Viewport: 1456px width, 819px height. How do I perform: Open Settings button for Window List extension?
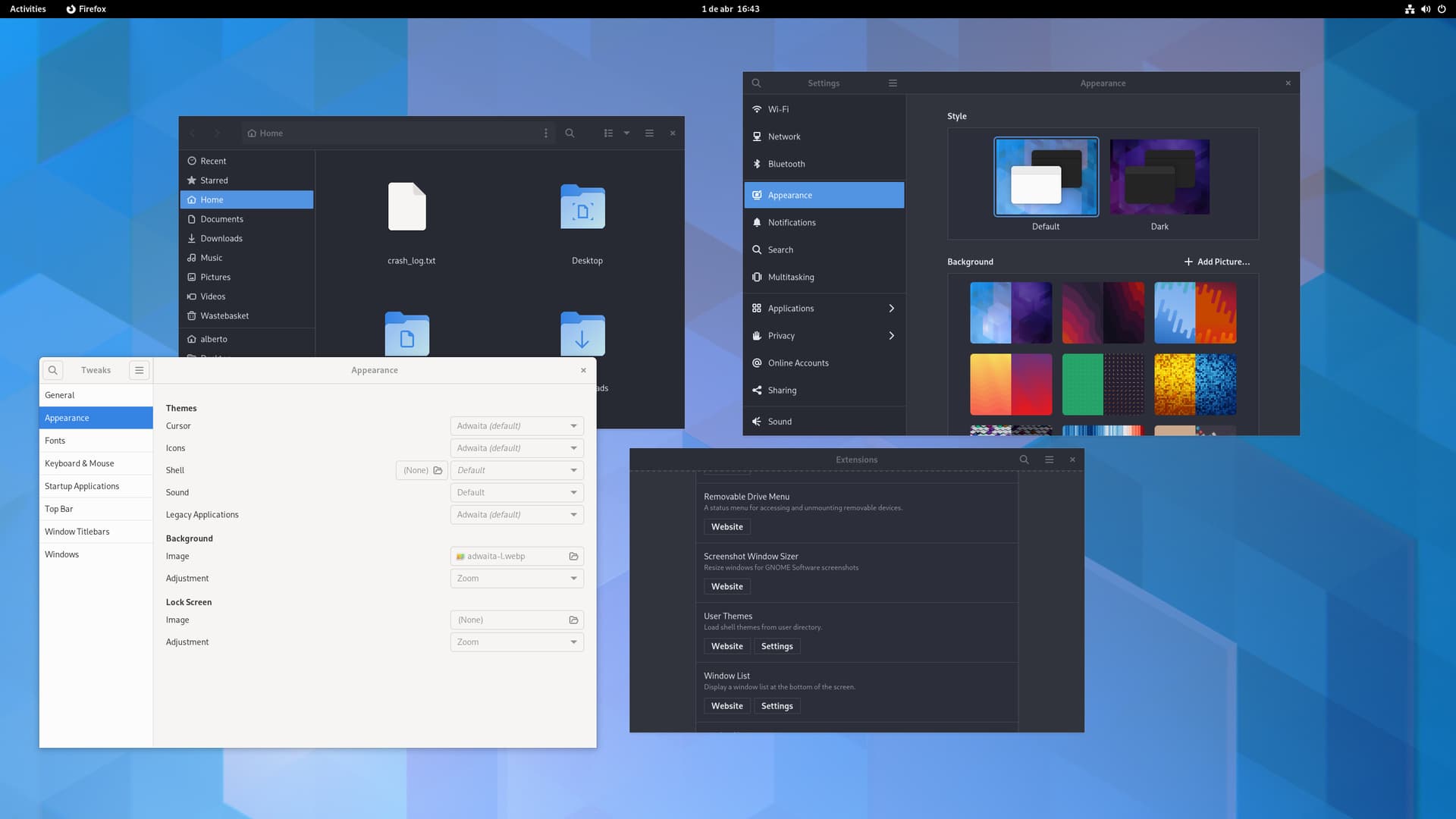(777, 706)
